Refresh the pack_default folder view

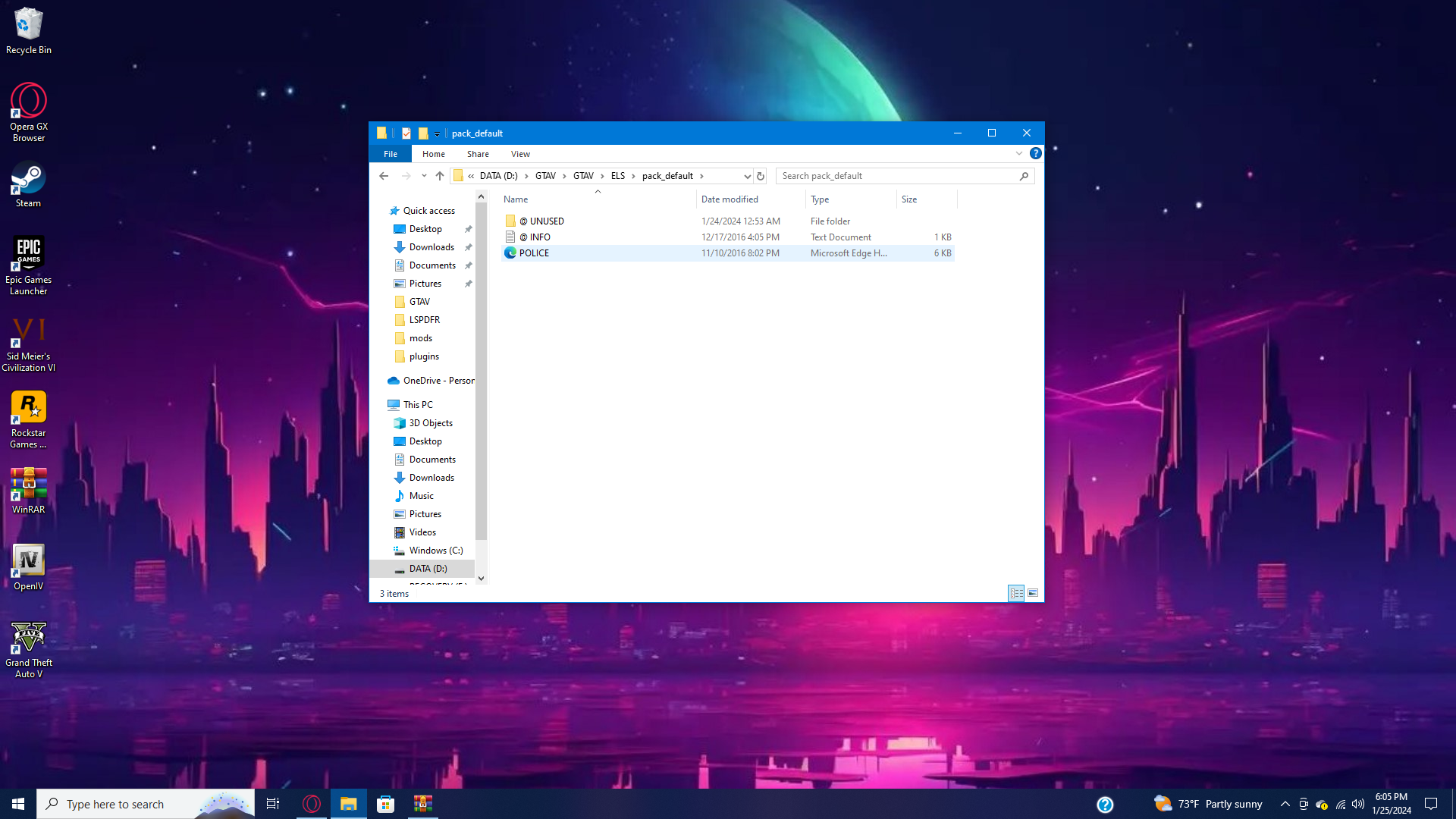(761, 176)
